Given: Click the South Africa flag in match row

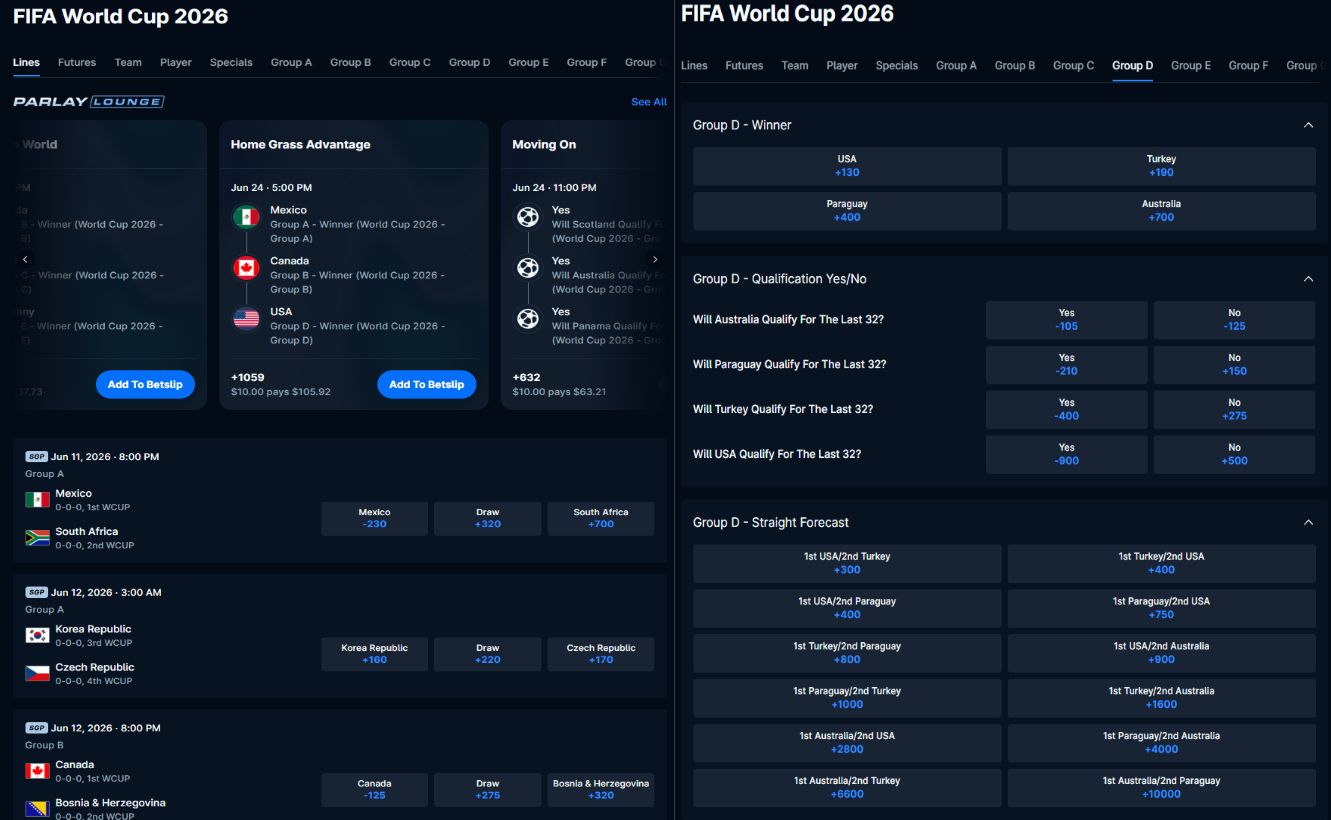Looking at the screenshot, I should coord(38,538).
